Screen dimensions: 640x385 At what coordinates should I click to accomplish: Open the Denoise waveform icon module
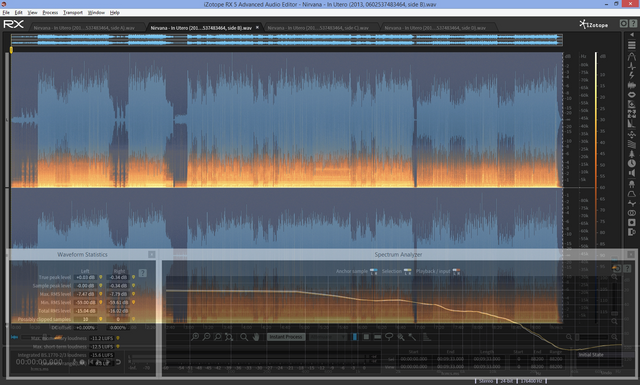point(631,85)
